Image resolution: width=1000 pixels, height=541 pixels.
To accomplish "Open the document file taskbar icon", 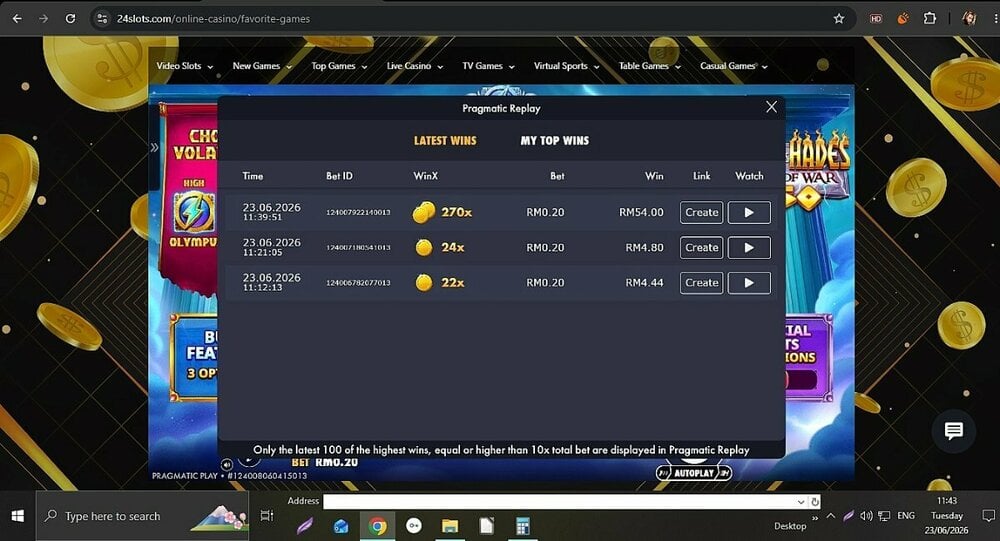I will click(487, 526).
